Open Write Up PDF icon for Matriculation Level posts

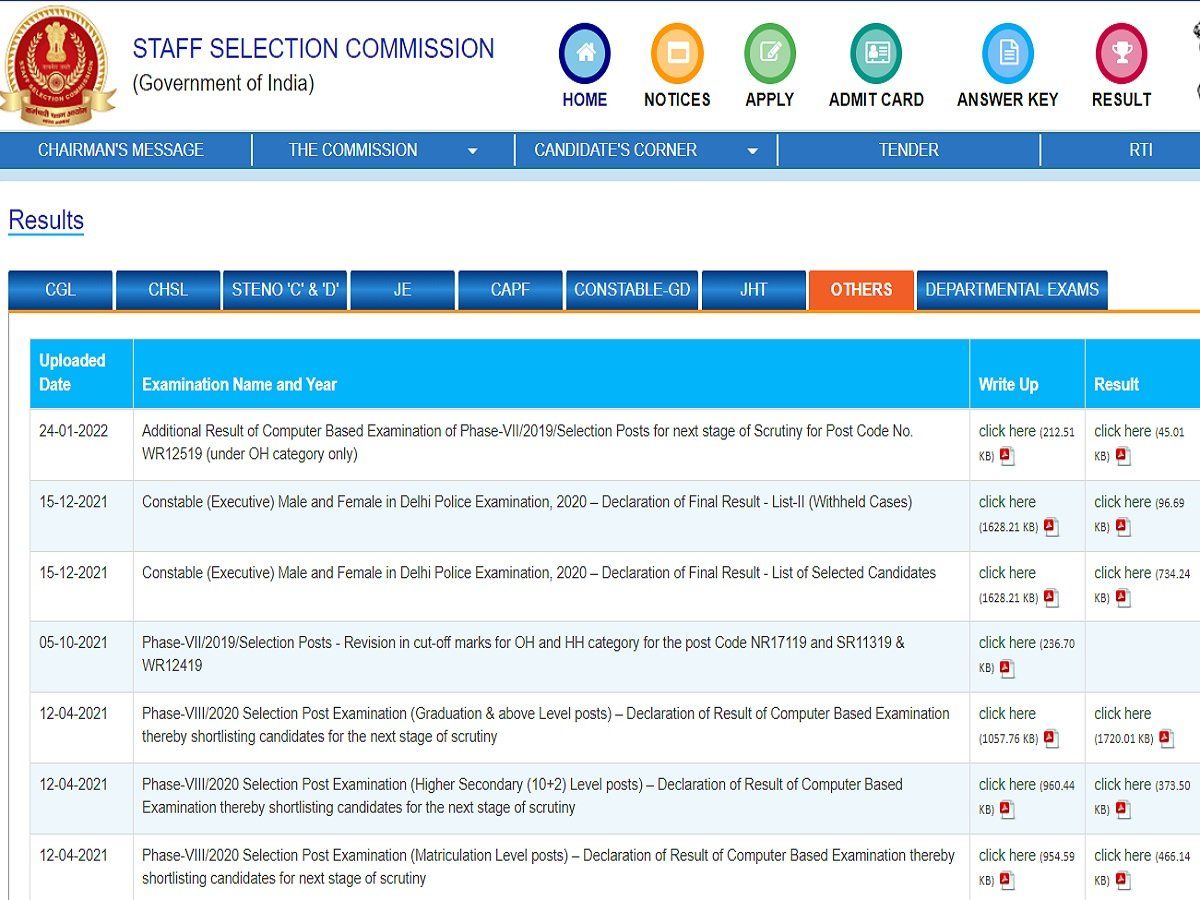pyautogui.click(x=1007, y=881)
